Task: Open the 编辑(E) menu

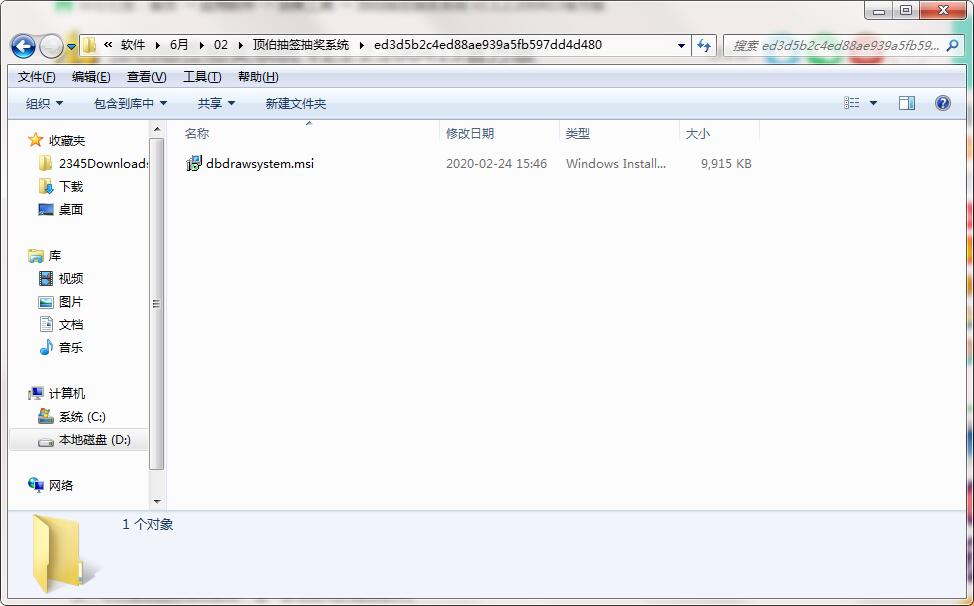Action: 91,77
